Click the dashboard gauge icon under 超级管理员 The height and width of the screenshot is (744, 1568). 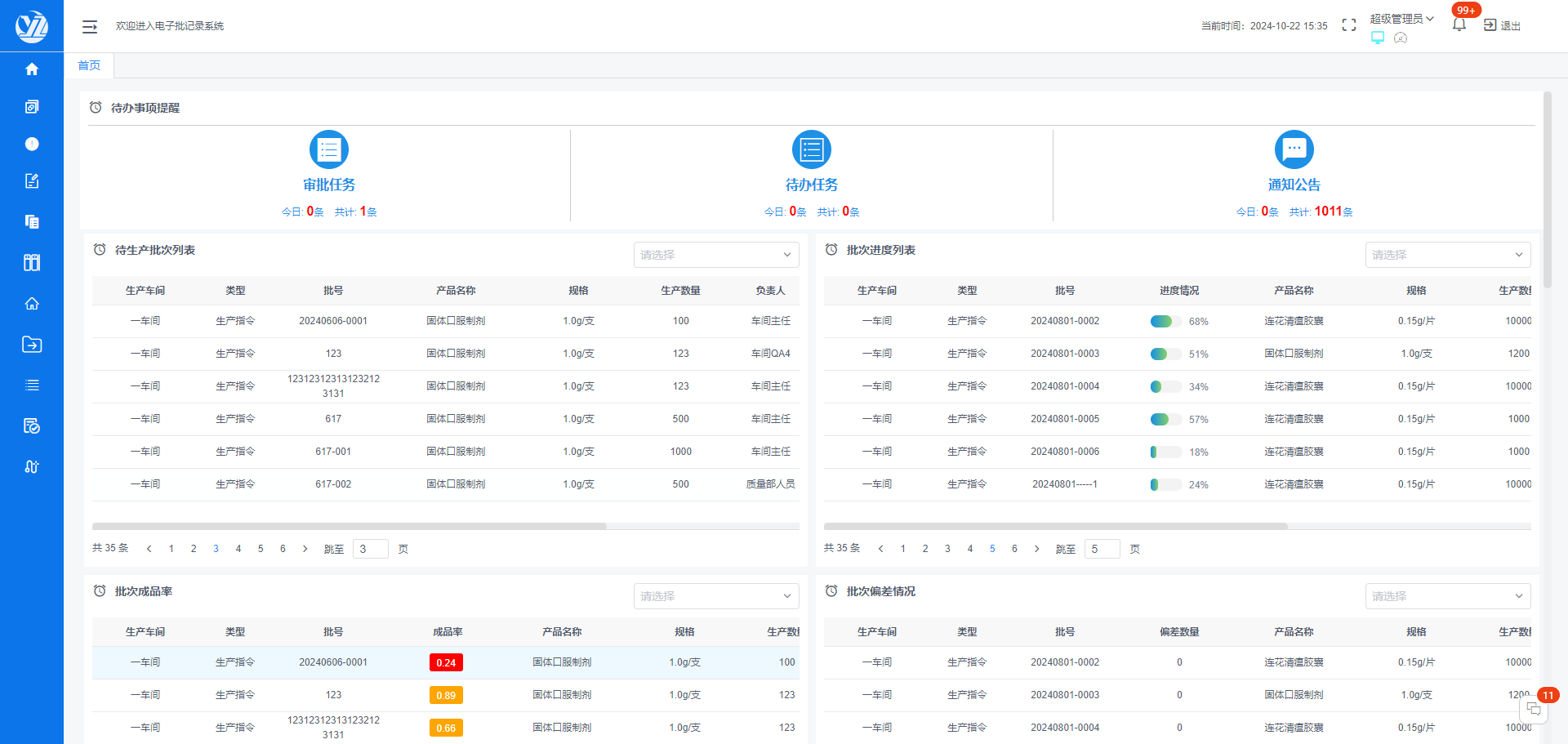pos(1401,38)
